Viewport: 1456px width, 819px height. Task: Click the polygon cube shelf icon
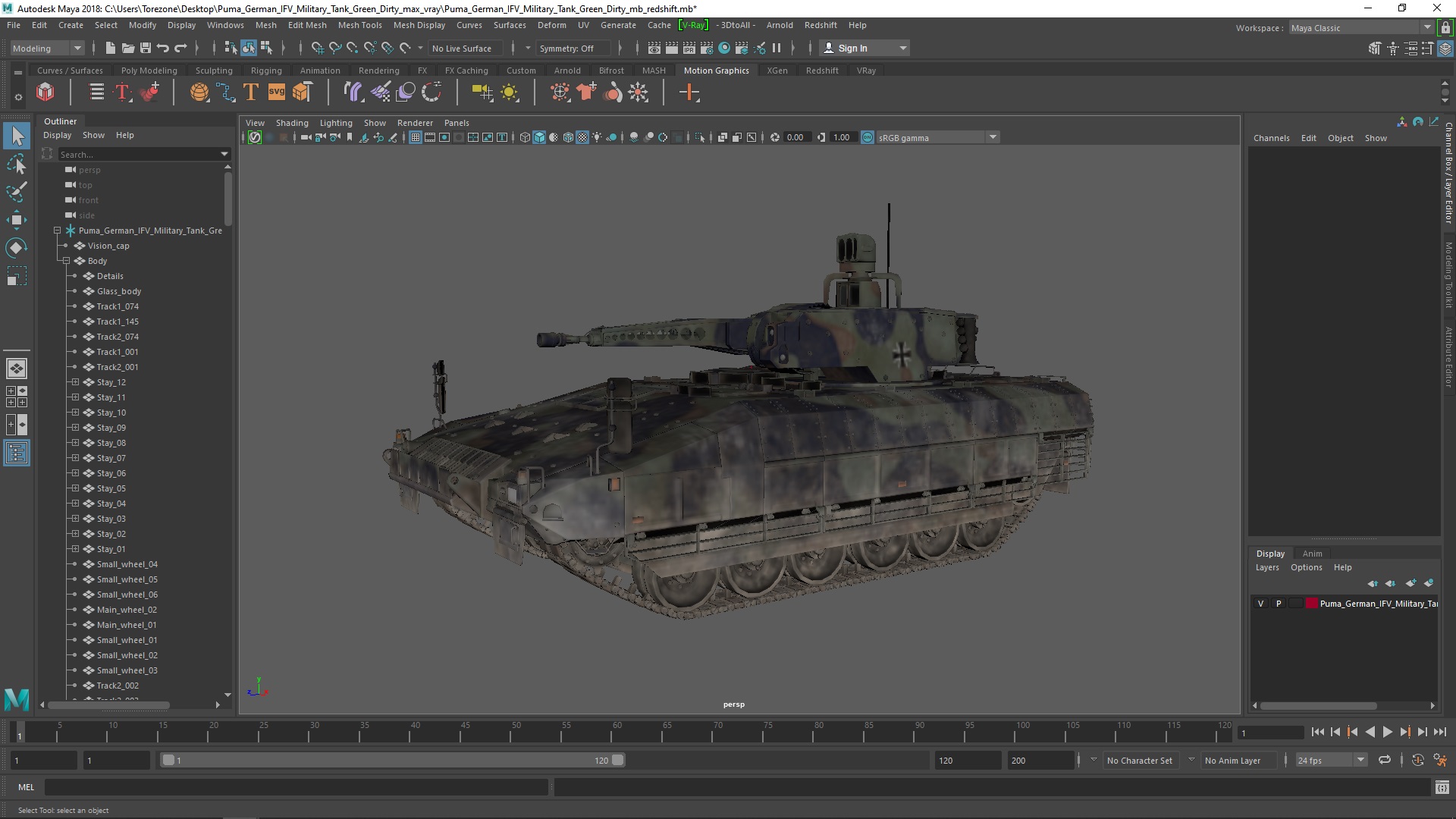coord(45,93)
